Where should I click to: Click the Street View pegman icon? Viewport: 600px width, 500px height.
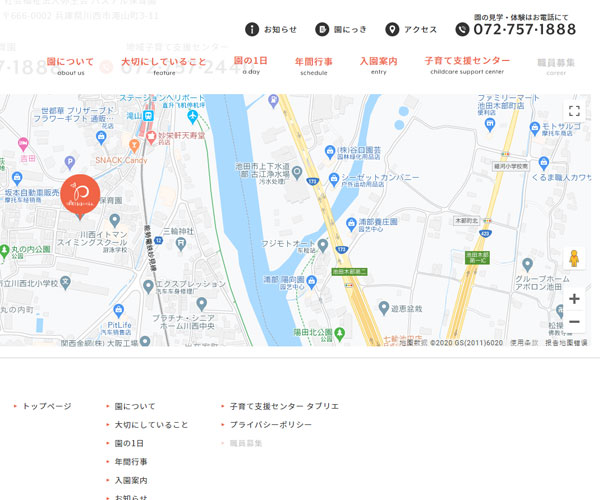(x=574, y=259)
